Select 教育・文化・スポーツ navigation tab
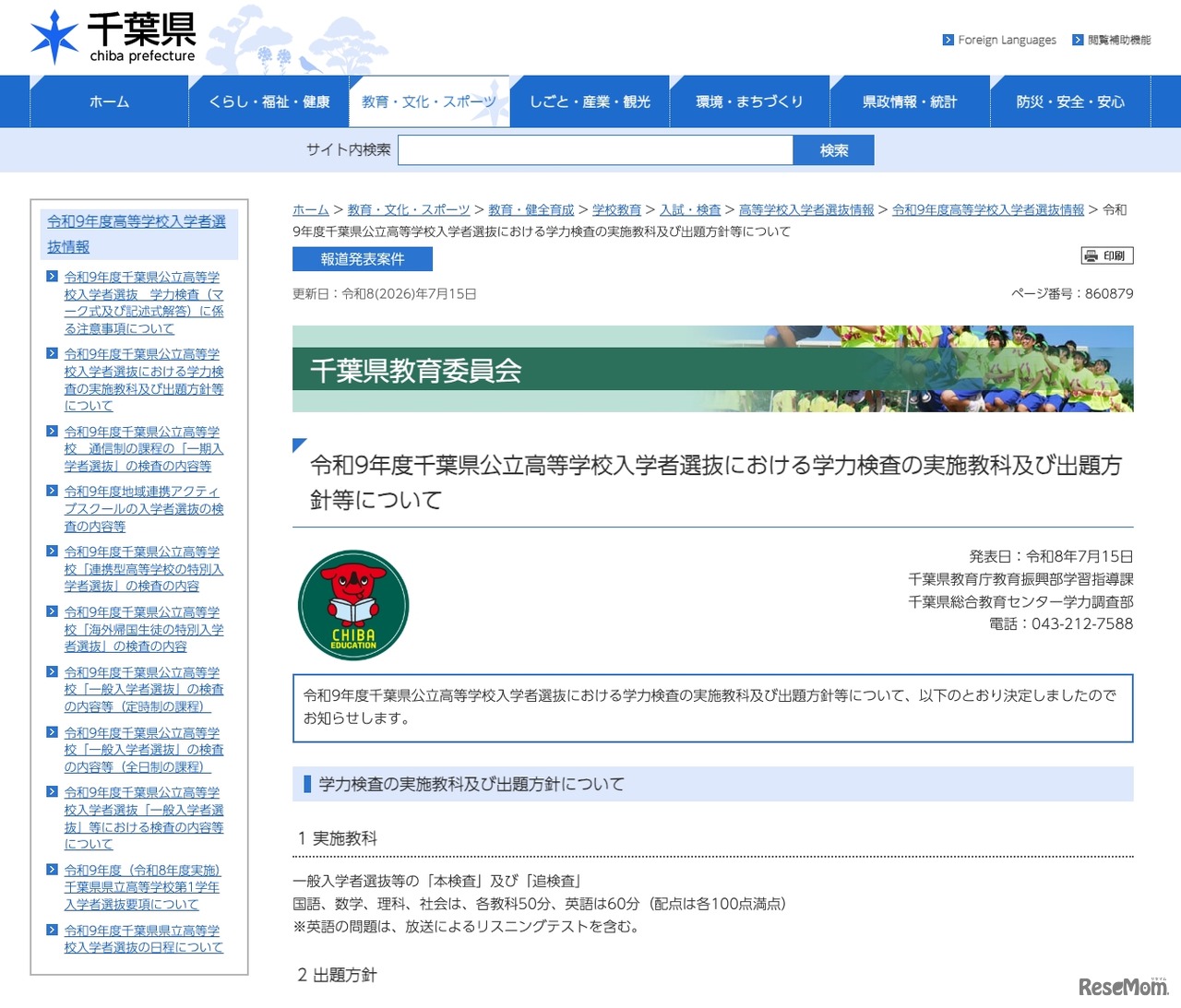Screen dimensions: 1181x1008 429,101
